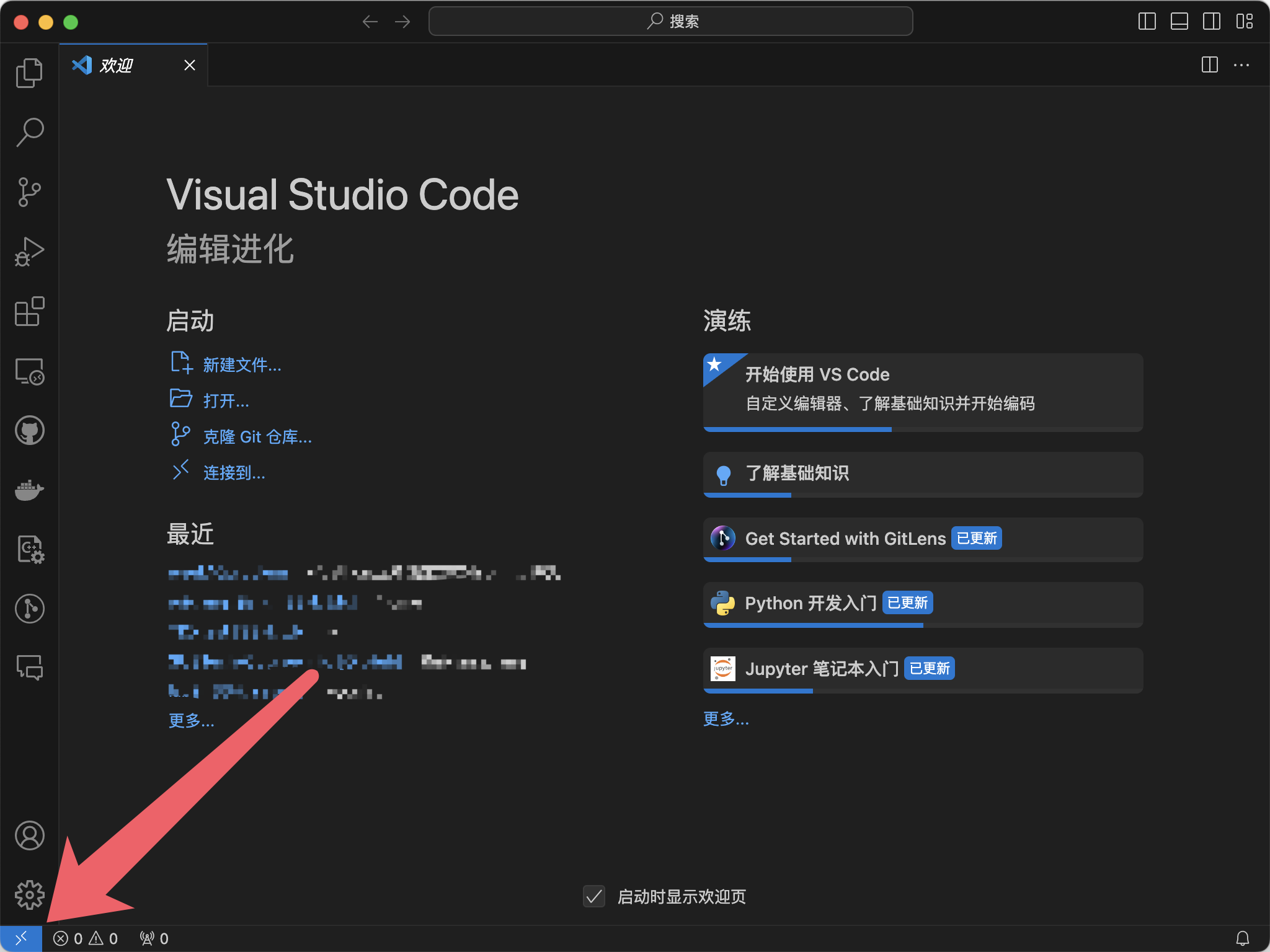Open the chat comments view icon
Viewport: 1270px width, 952px height.
[29, 668]
